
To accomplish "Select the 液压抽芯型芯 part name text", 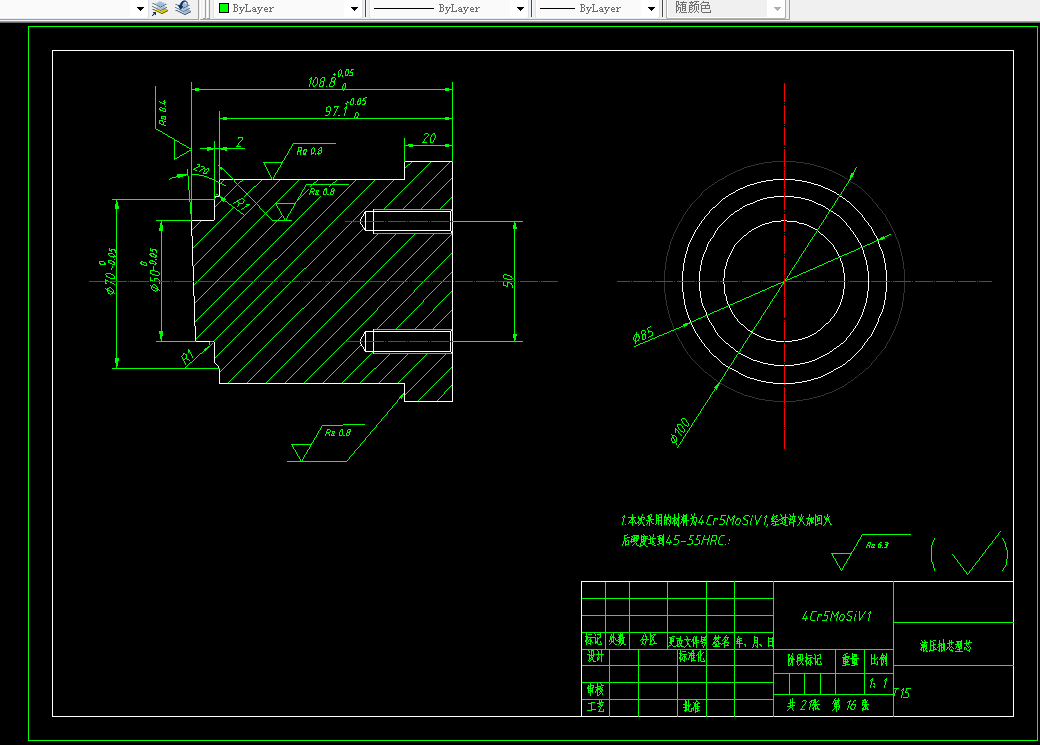I will point(945,646).
